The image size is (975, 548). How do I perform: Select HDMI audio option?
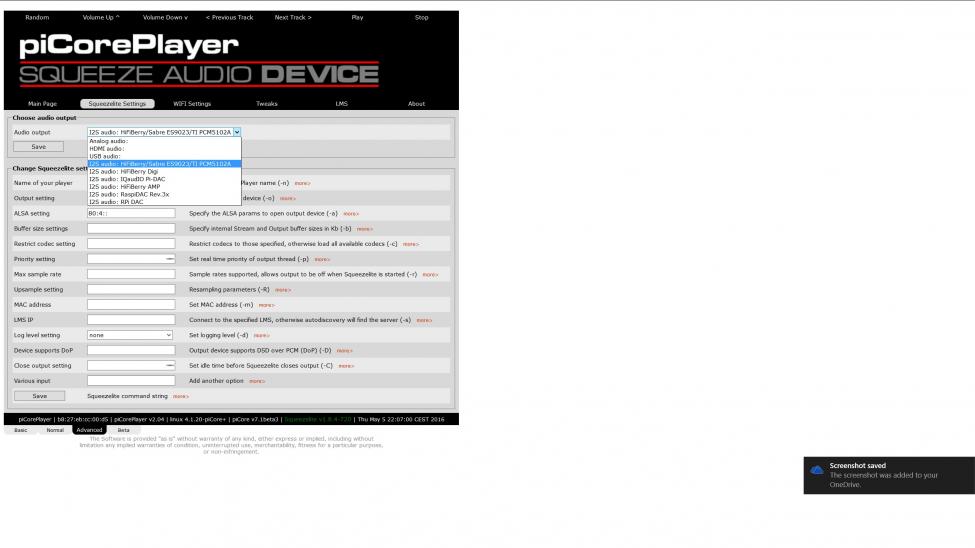click(x=164, y=149)
